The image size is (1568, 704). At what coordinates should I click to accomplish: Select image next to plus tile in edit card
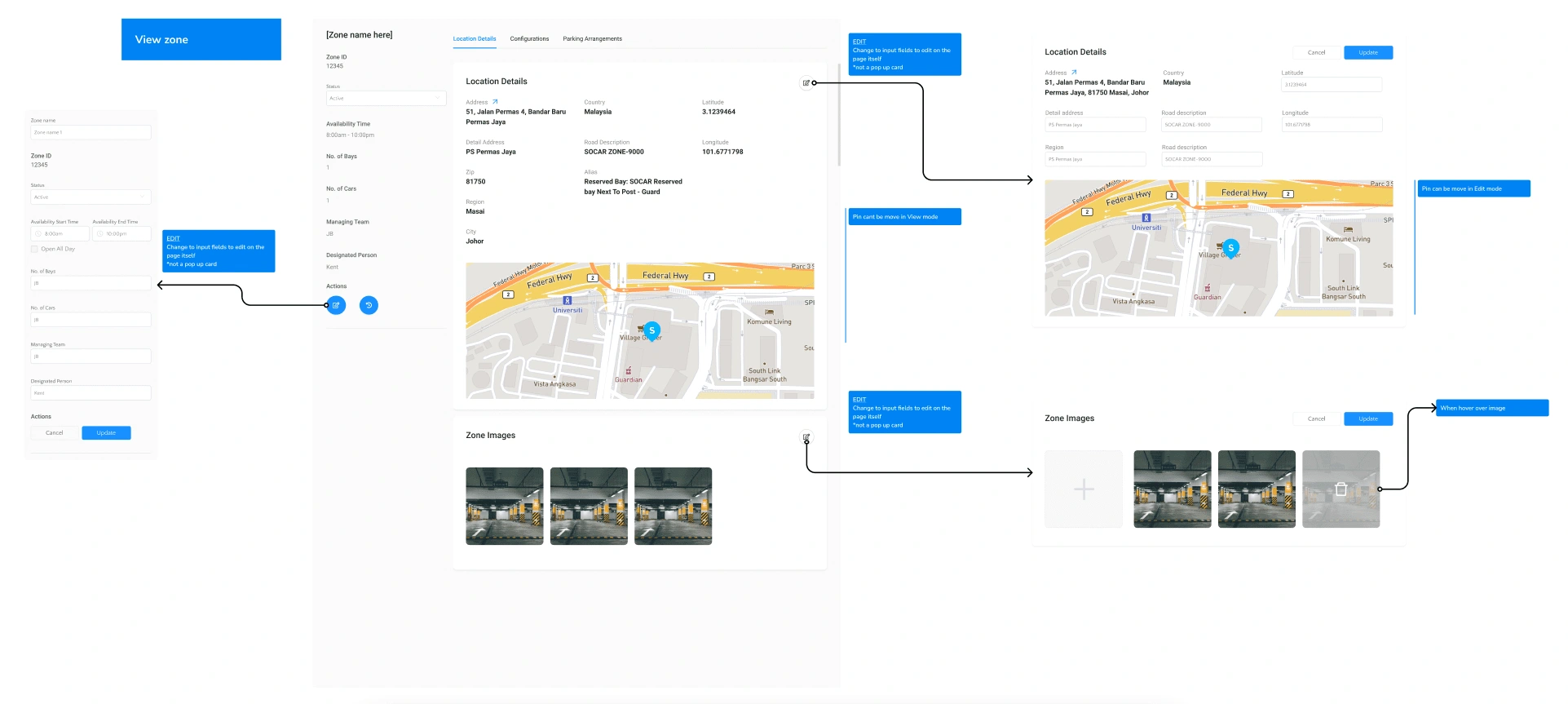coord(1173,489)
